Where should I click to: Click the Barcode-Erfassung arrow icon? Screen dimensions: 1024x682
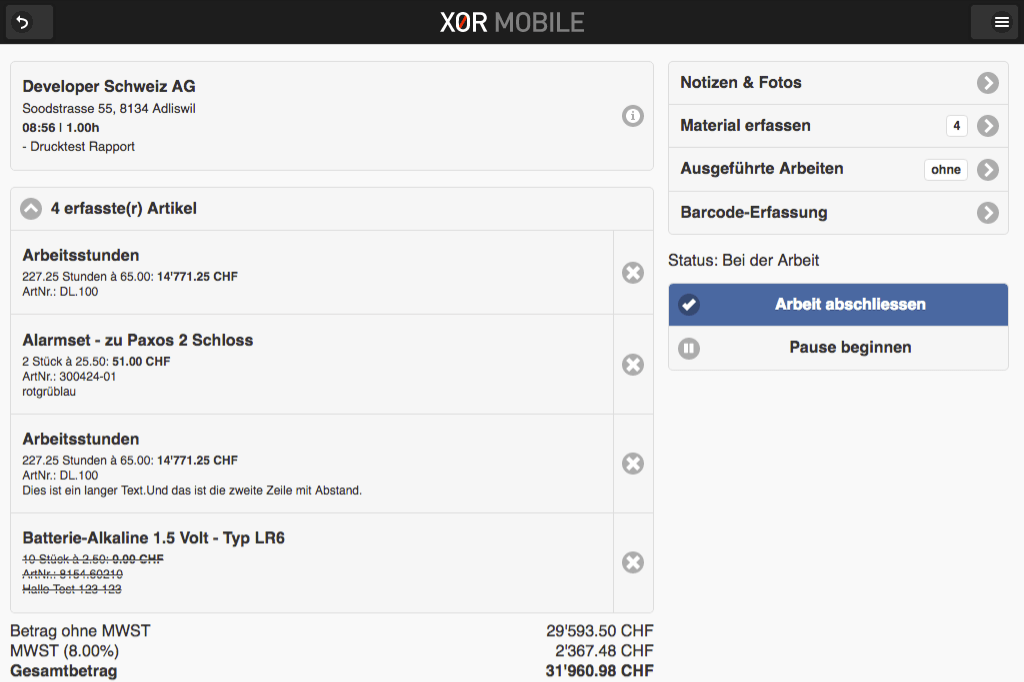click(988, 212)
